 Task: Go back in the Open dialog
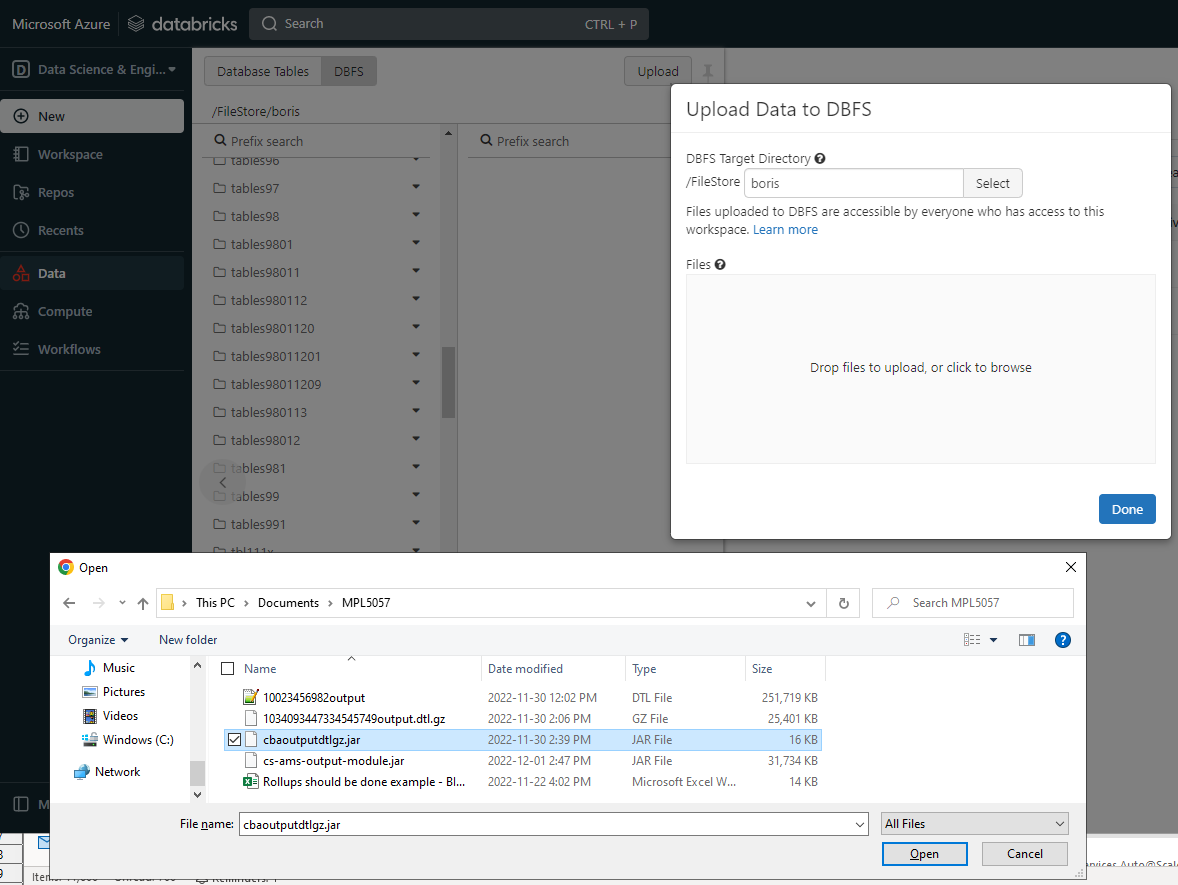click(69, 603)
